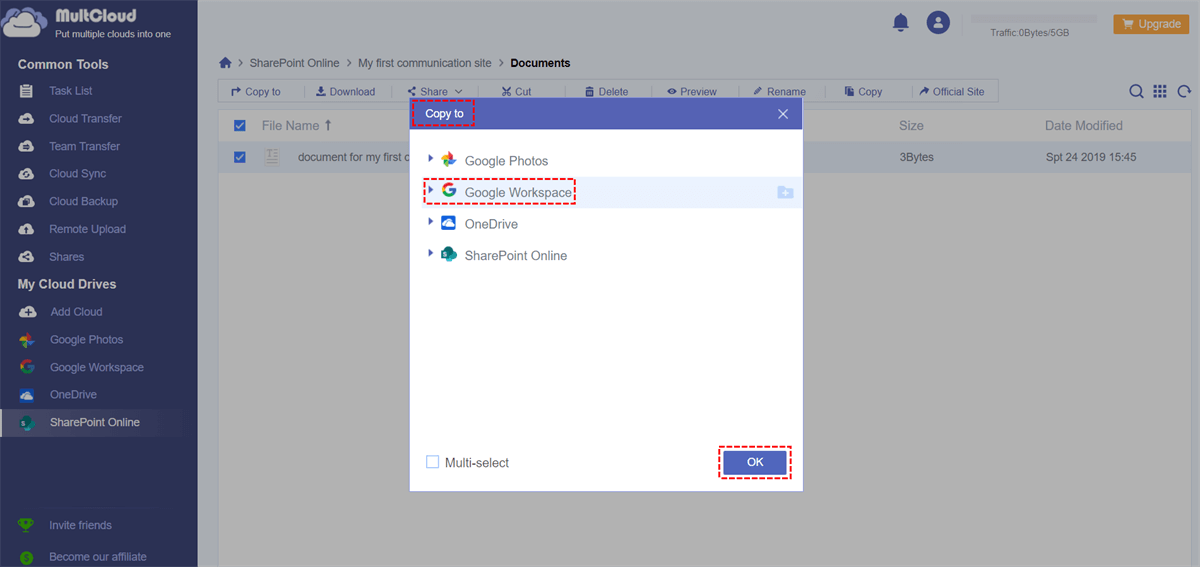Click the Task List icon

click(x=27, y=91)
